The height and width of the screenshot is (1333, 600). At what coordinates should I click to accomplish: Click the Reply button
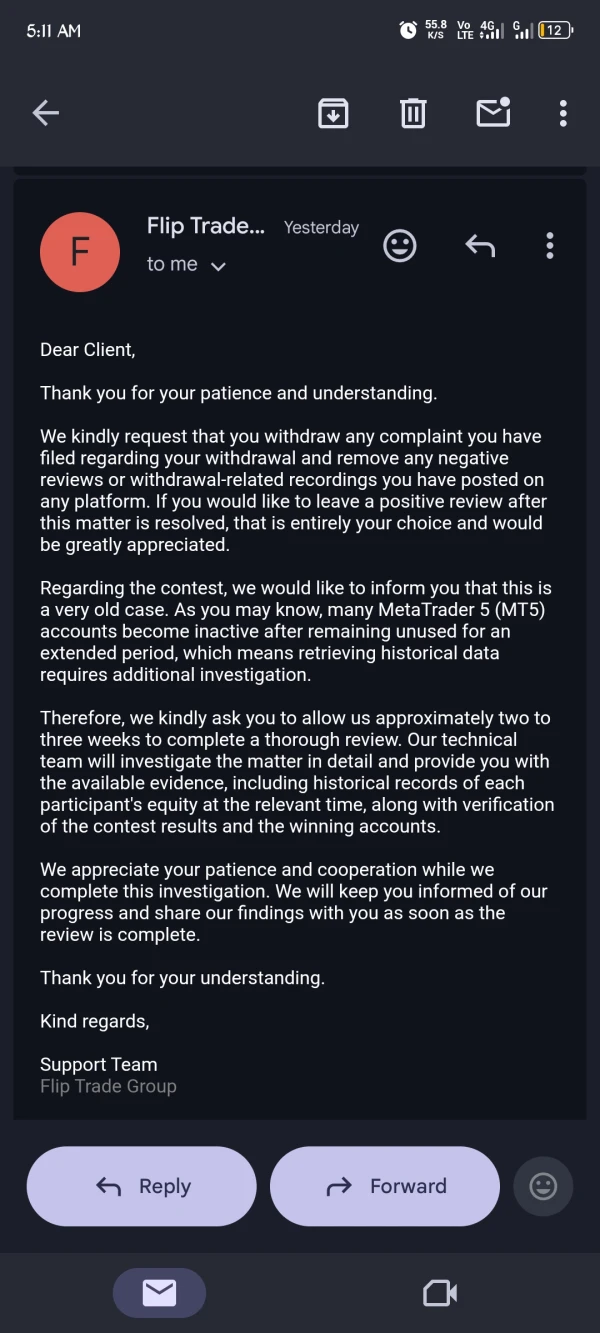point(142,1186)
